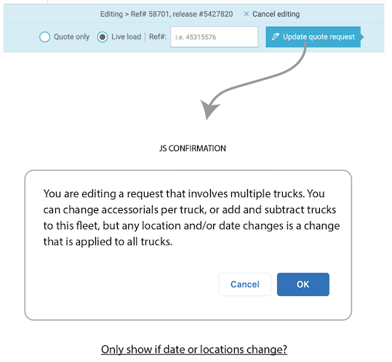
Task: Click the 'Quote only' label text
Action: 72,37
